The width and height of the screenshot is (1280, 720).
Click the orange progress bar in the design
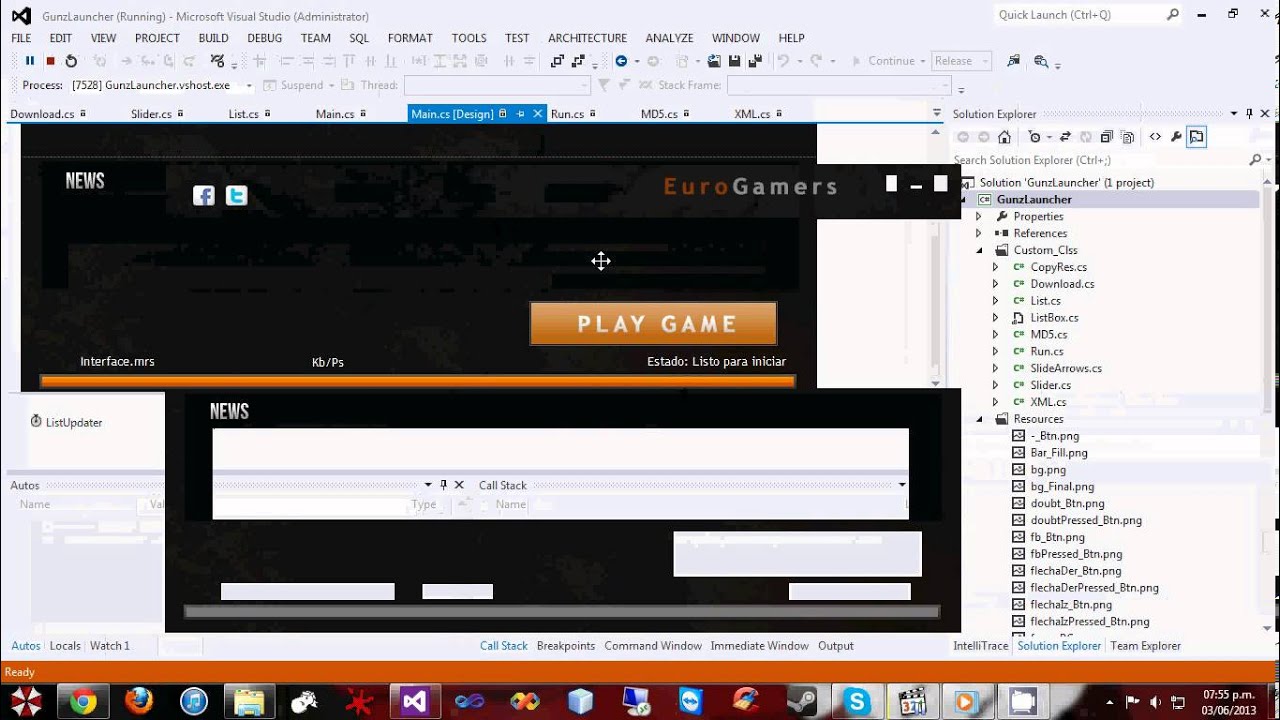click(418, 381)
